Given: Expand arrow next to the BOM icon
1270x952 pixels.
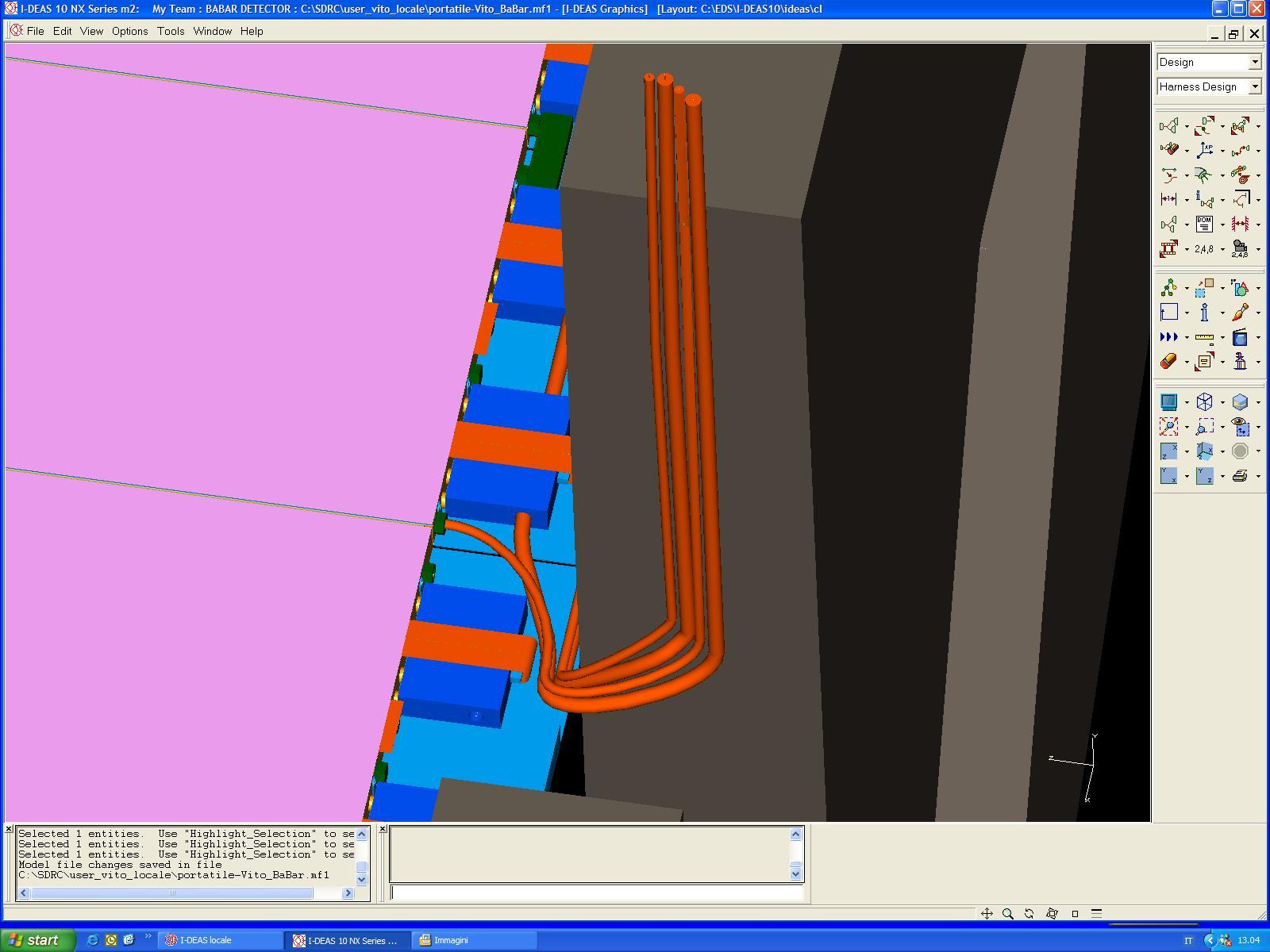Looking at the screenshot, I should (x=1222, y=225).
